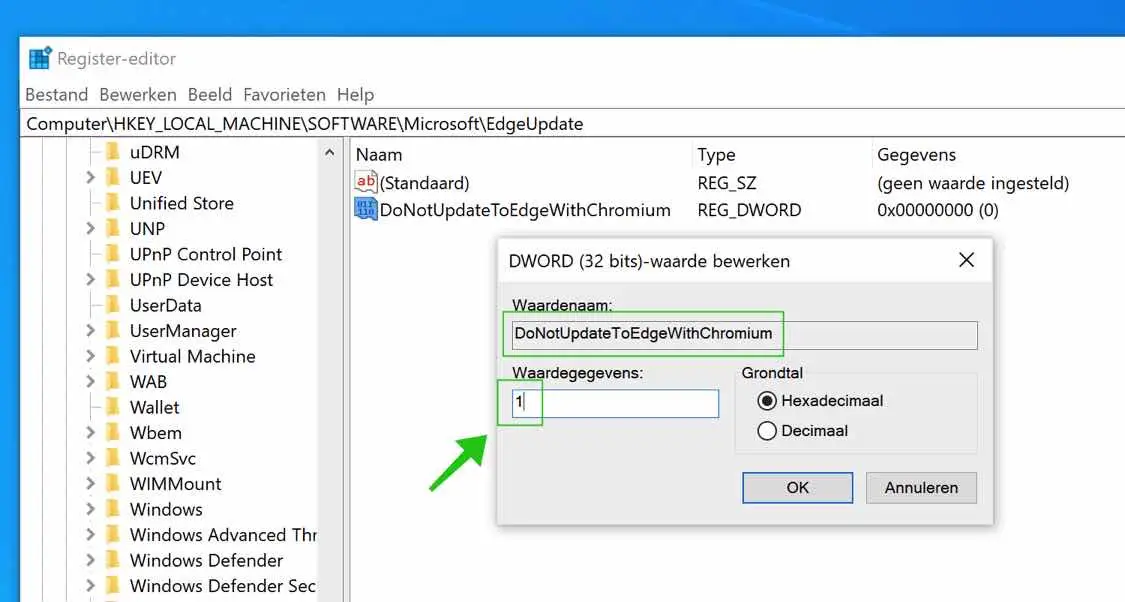1125x602 pixels.
Task: Expand the UserManager tree node
Action: 90,330
